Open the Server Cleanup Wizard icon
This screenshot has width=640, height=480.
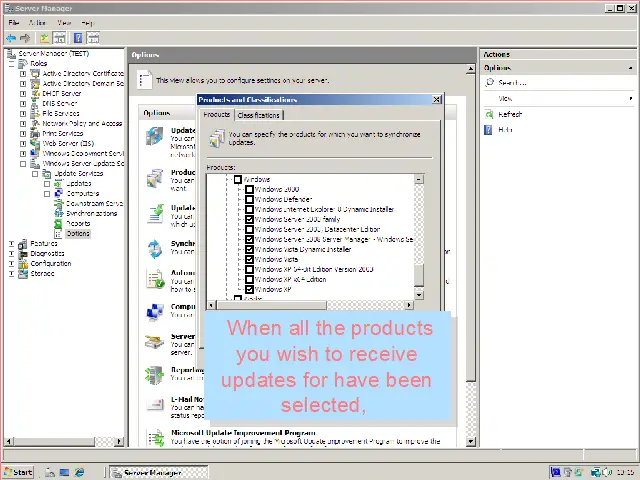click(x=155, y=342)
